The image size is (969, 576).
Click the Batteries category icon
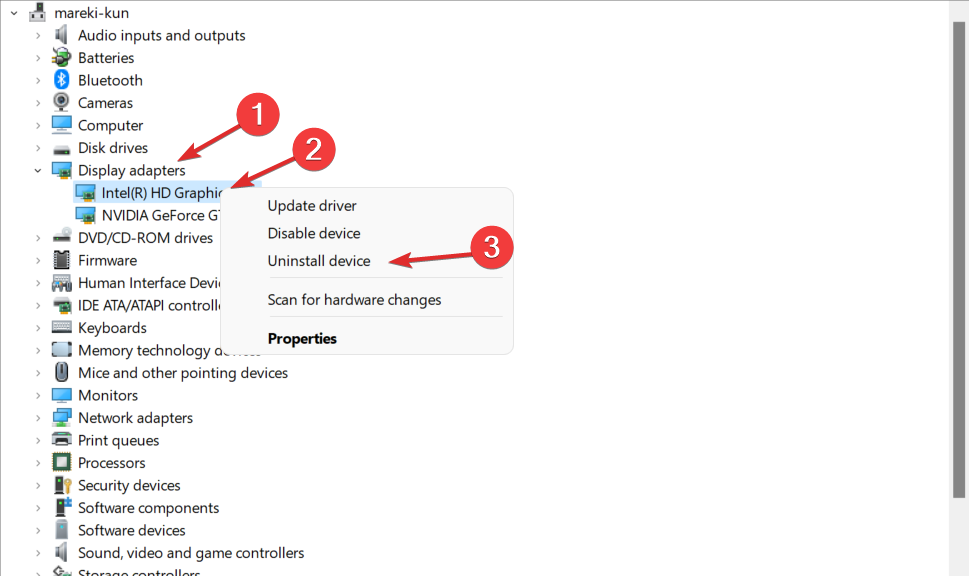point(62,58)
